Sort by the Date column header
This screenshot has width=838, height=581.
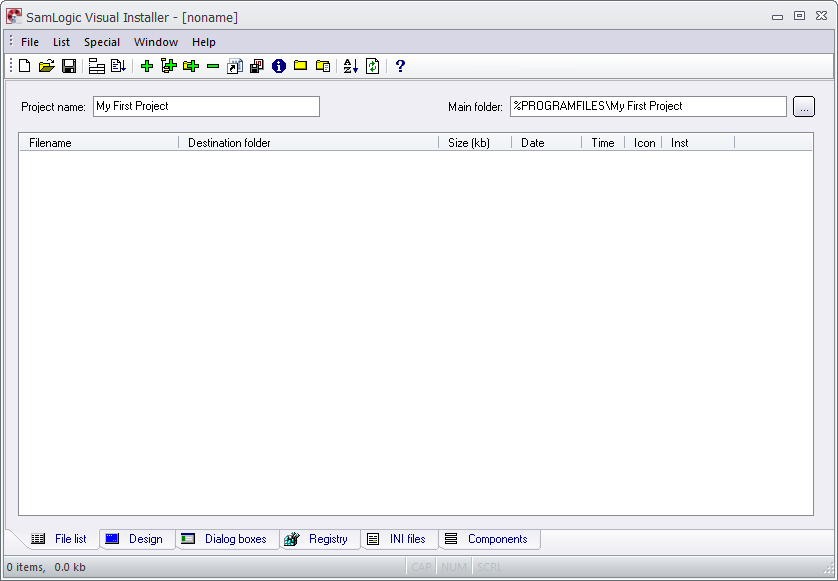click(547, 143)
